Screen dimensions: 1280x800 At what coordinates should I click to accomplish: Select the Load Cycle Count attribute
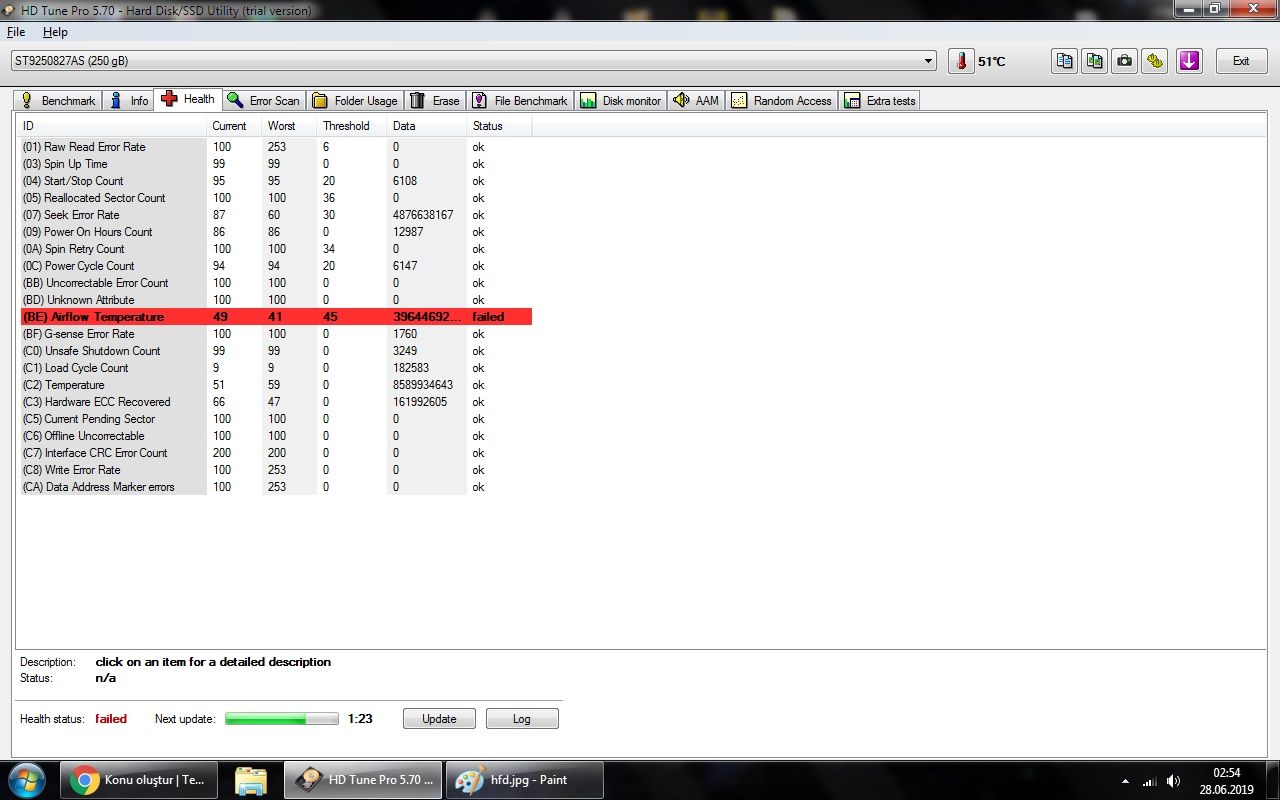(x=276, y=368)
